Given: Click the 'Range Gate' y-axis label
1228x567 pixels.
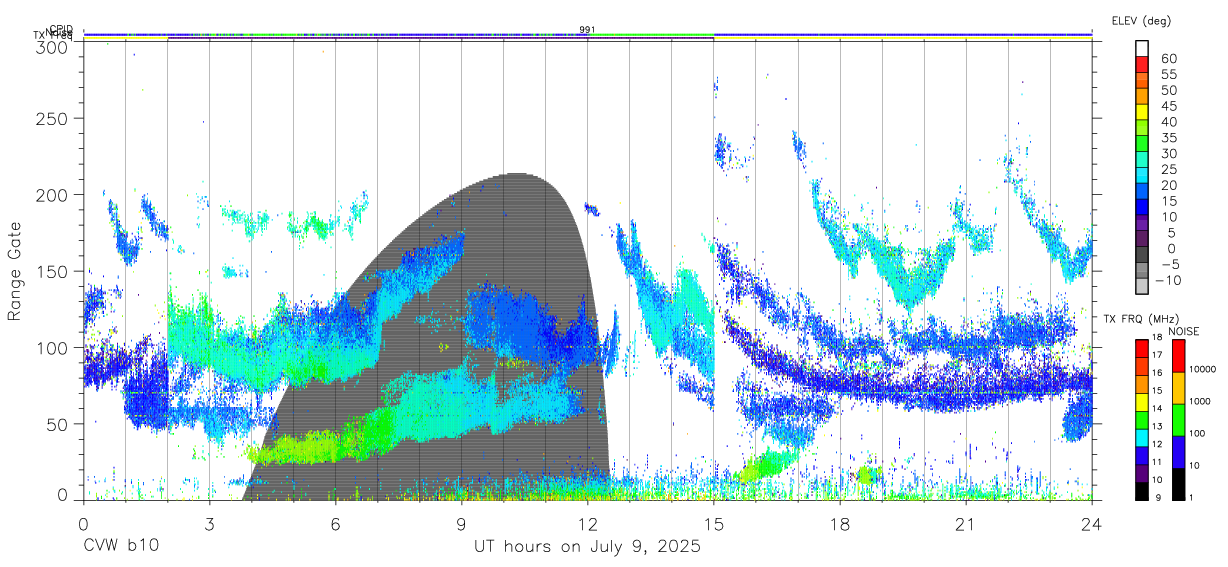Looking at the screenshot, I should pyautogui.click(x=15, y=270).
